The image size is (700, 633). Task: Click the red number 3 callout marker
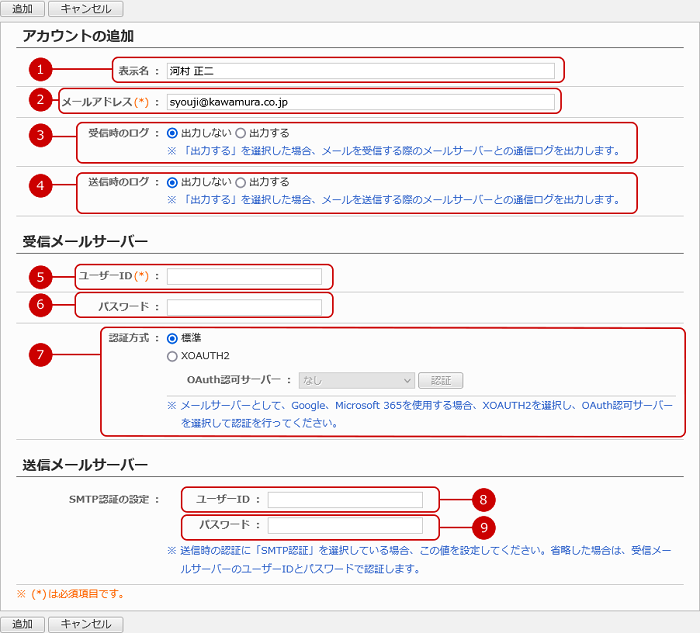click(40, 137)
